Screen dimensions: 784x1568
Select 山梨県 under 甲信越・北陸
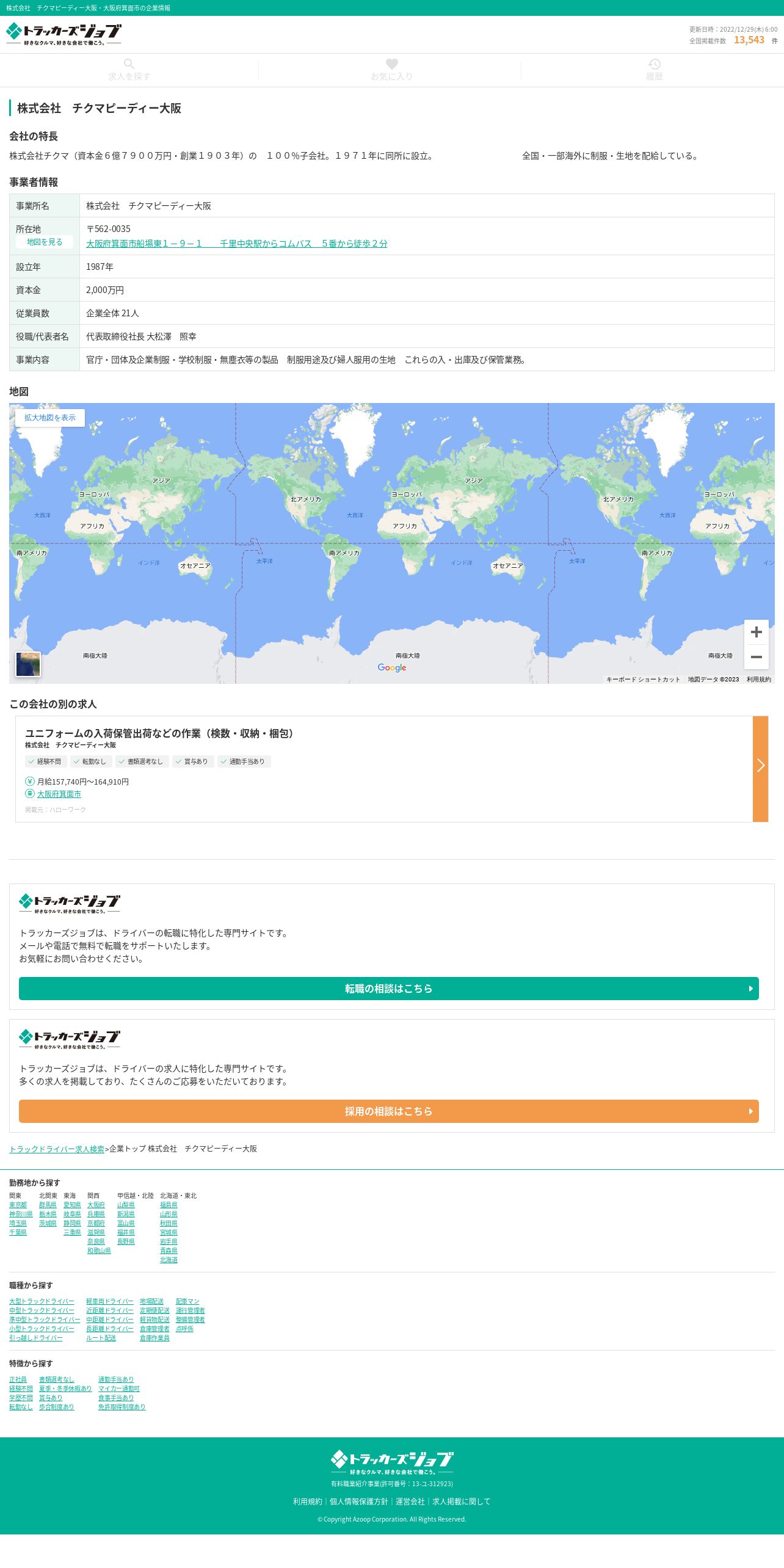point(126,1205)
